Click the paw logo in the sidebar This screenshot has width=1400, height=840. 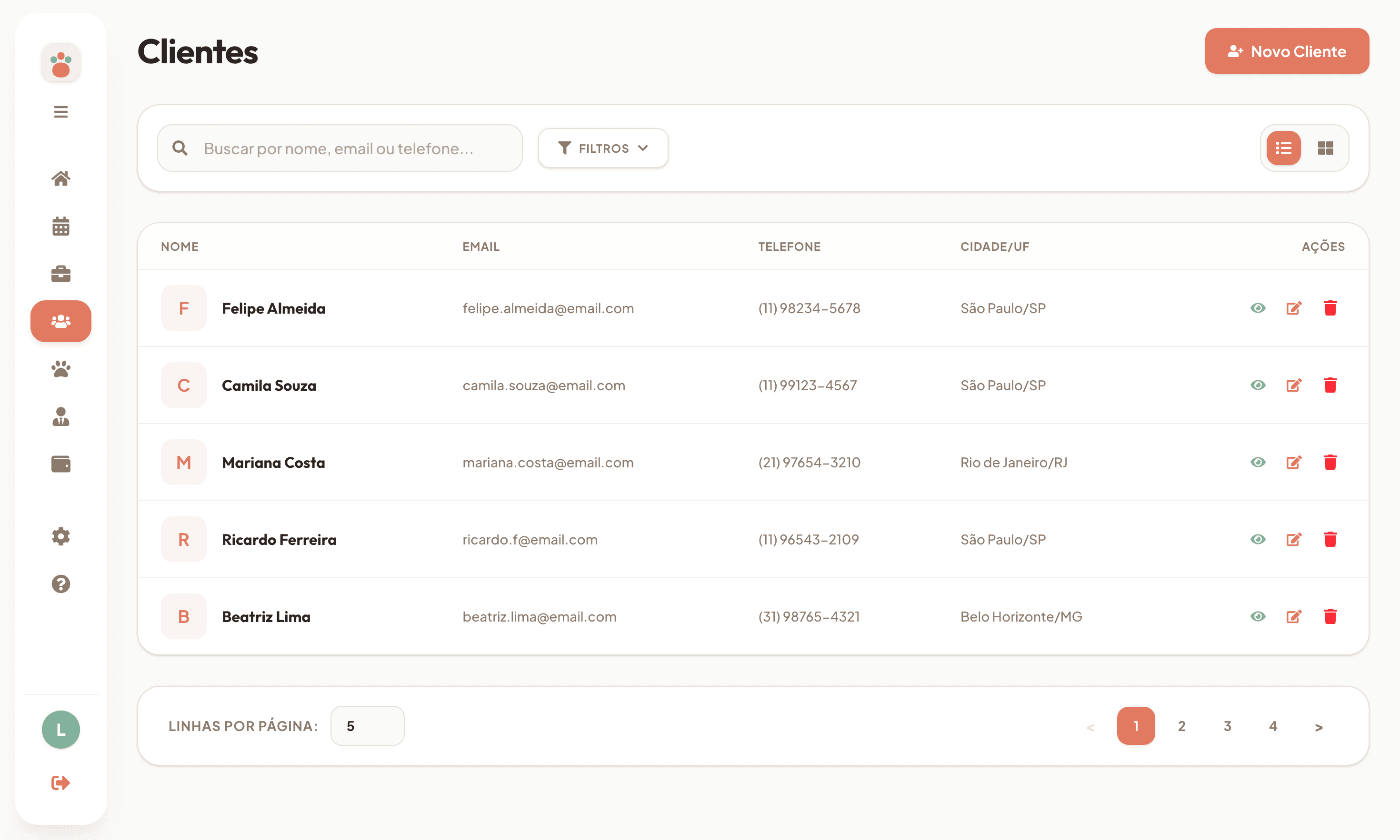[x=60, y=63]
